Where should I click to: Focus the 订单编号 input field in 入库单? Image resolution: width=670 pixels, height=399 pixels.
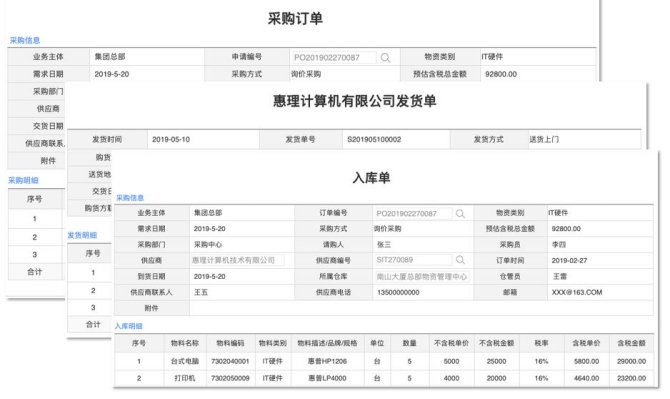[413, 214]
